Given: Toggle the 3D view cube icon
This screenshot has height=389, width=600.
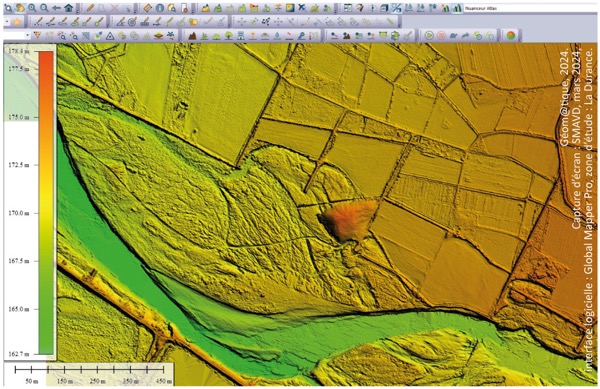Looking at the screenshot, I should point(384,8).
